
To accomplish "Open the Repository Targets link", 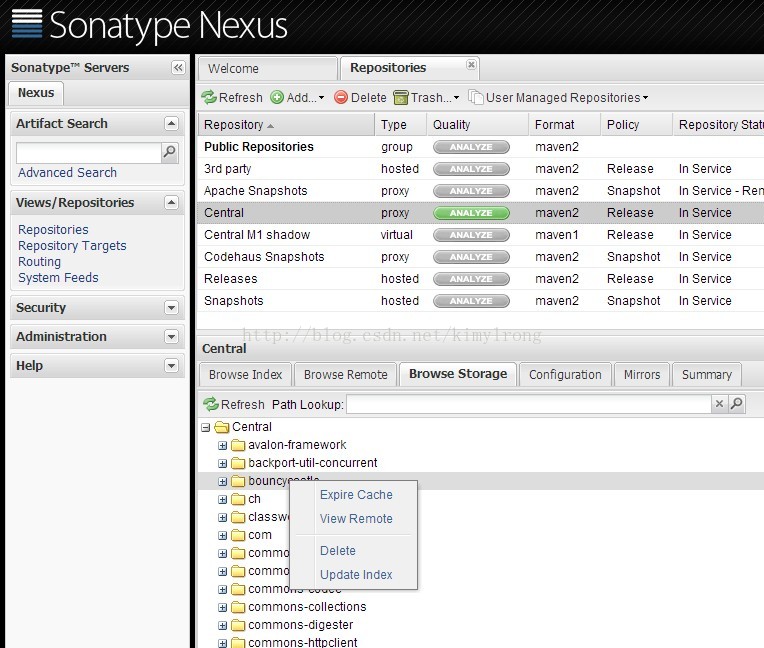I will tap(72, 246).
